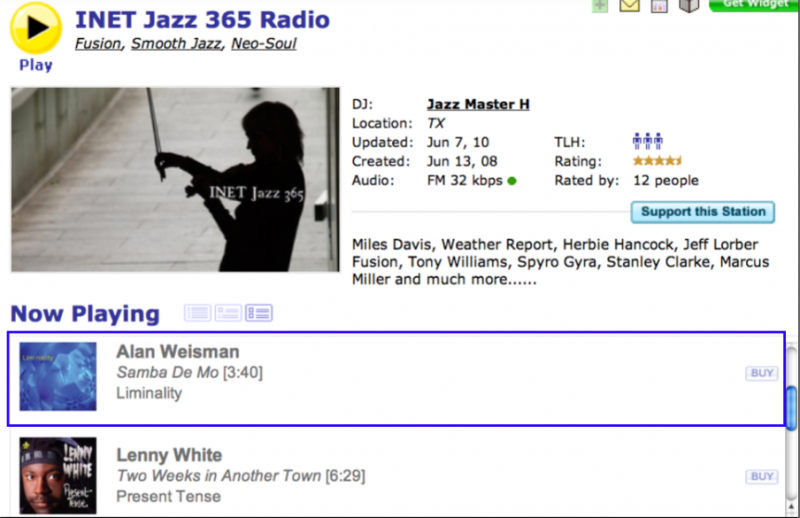Choose the detailed list view icon

click(259, 313)
